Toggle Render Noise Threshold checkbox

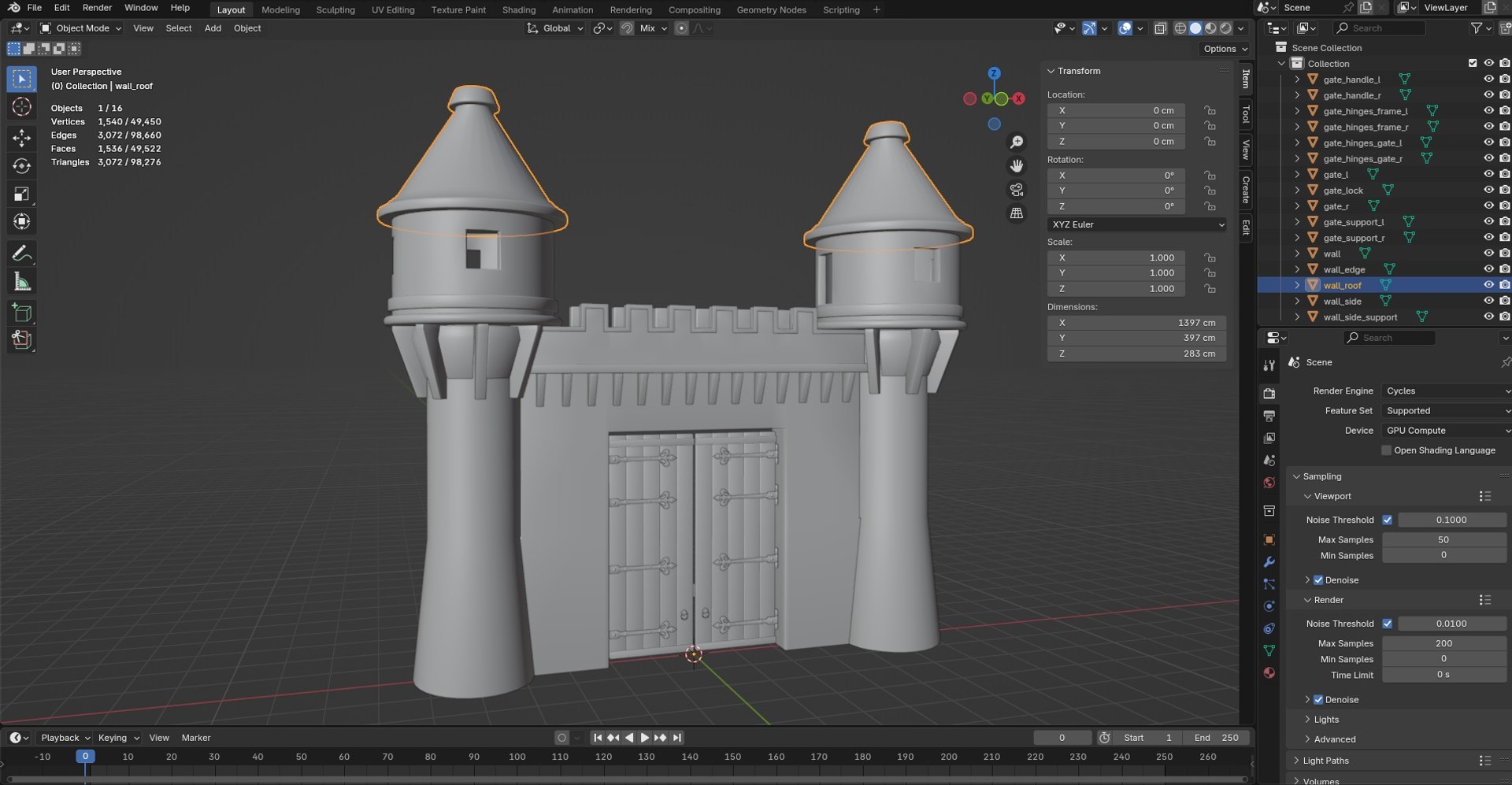pos(1387,624)
